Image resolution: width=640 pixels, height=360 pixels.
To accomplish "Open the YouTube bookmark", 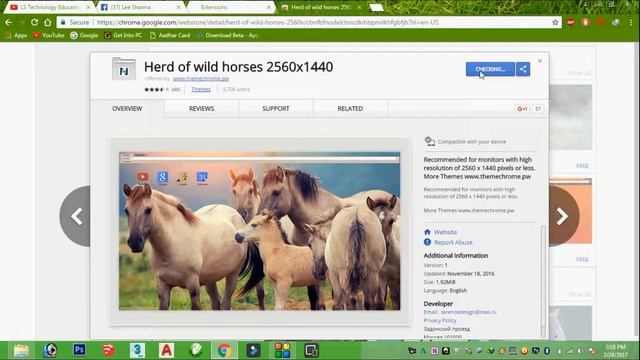I will (49, 36).
